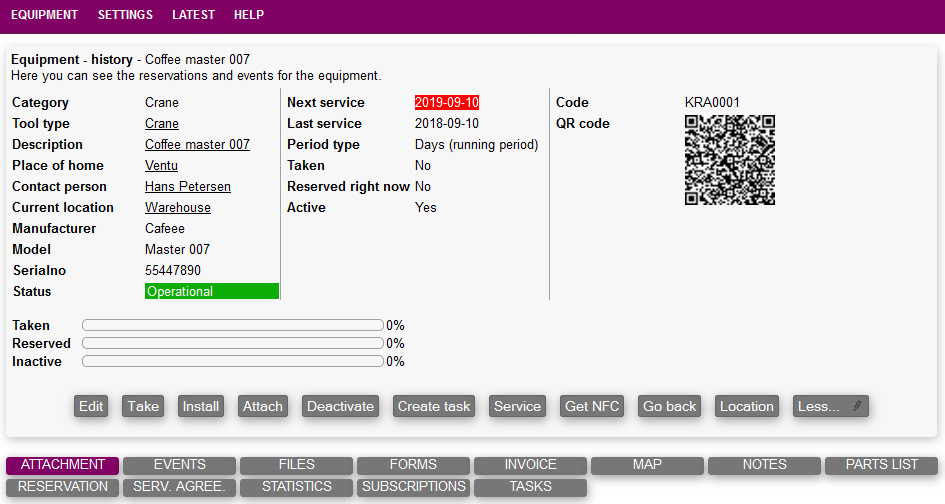
Task: Open the EQUIPMENT menu
Action: click(x=44, y=15)
